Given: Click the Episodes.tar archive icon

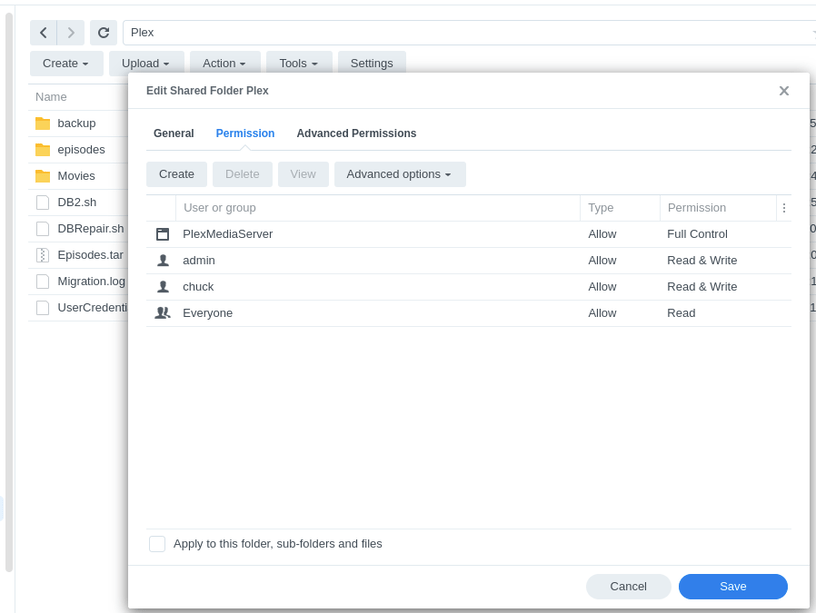Looking at the screenshot, I should pos(43,255).
